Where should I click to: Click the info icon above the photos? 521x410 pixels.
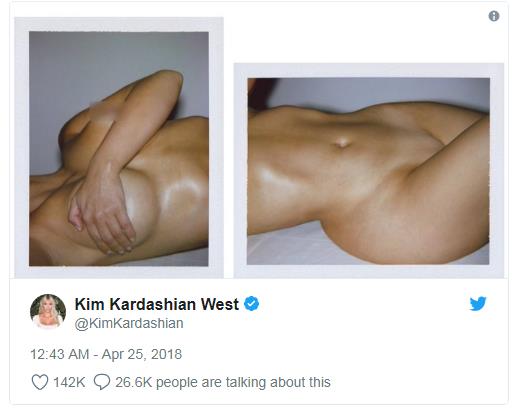click(x=494, y=16)
